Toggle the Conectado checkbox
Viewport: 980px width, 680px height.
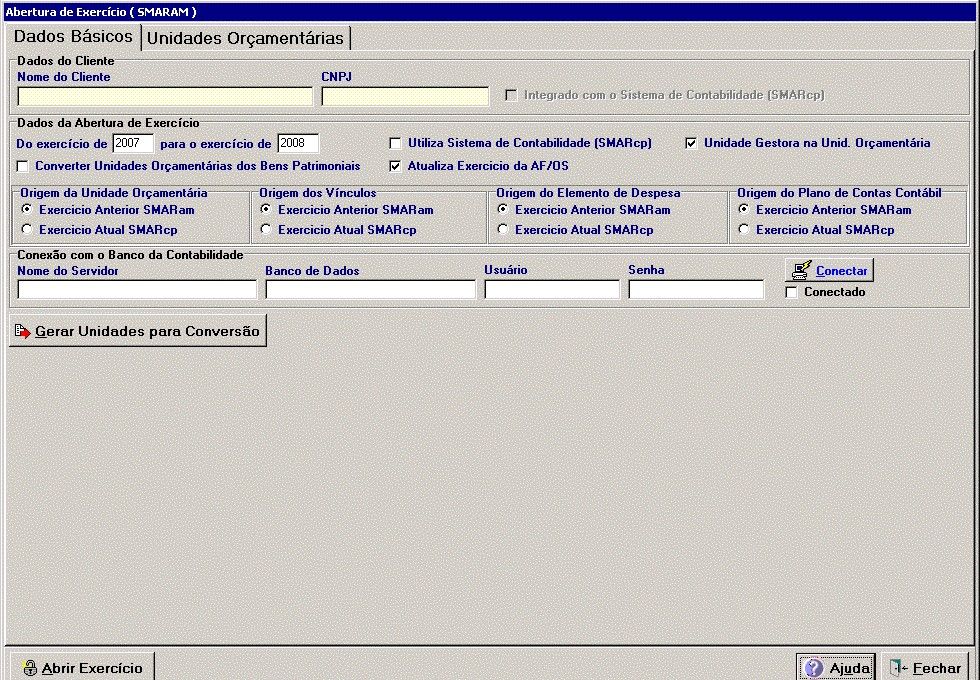[791, 292]
